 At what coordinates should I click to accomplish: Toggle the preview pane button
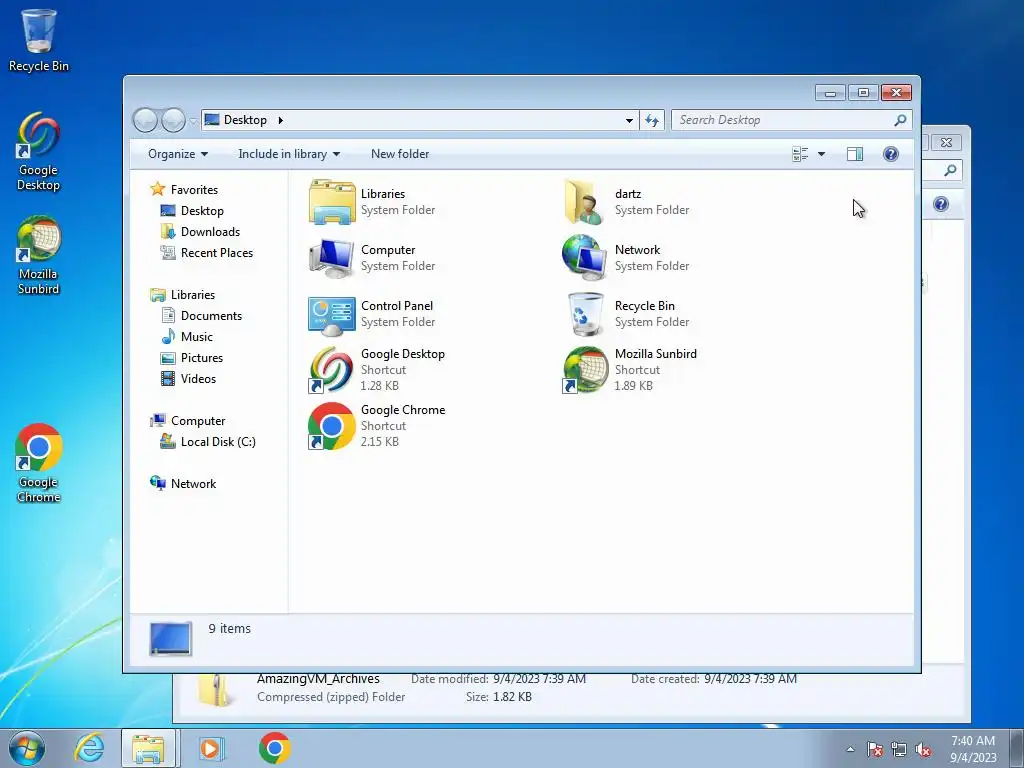(855, 154)
